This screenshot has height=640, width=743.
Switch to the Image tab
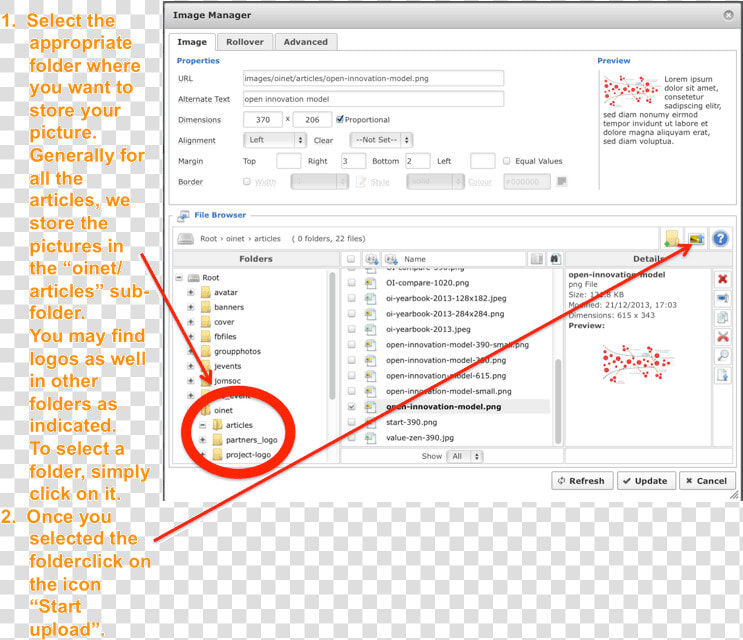tap(192, 42)
